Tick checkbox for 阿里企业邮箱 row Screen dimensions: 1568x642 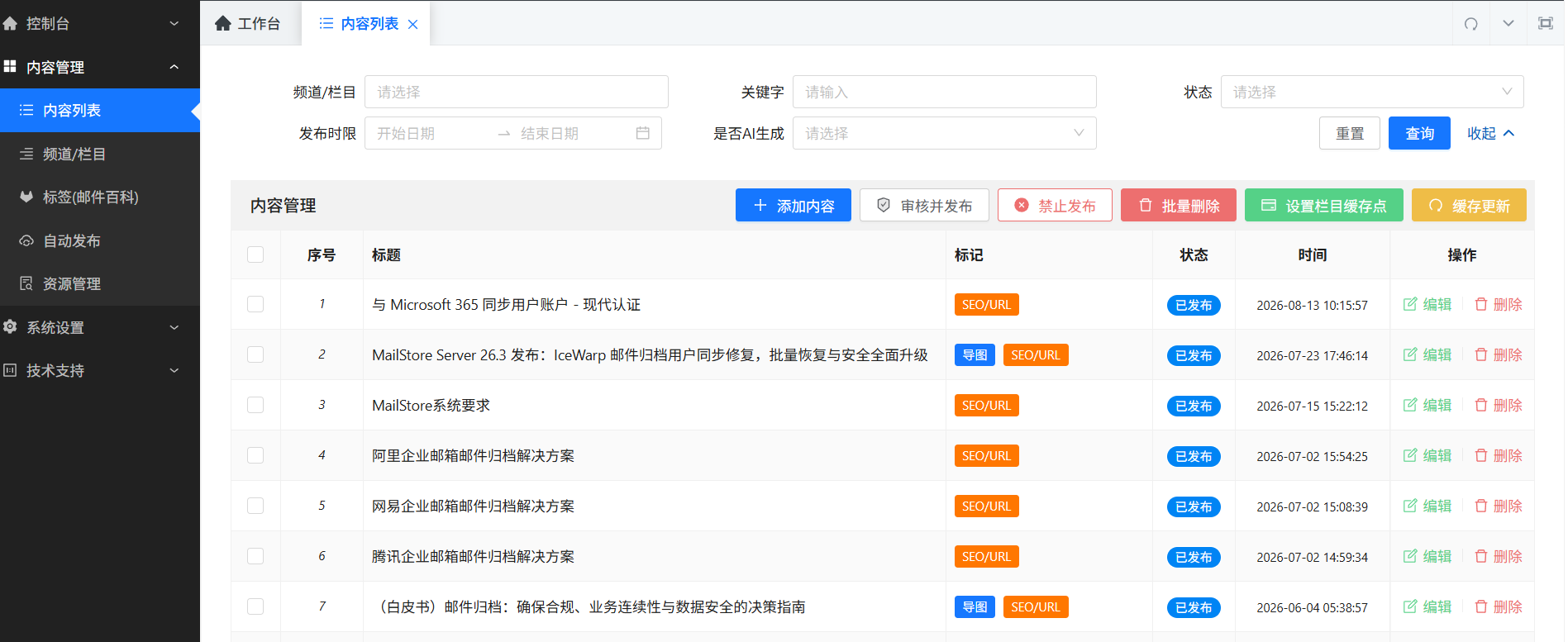coord(255,455)
